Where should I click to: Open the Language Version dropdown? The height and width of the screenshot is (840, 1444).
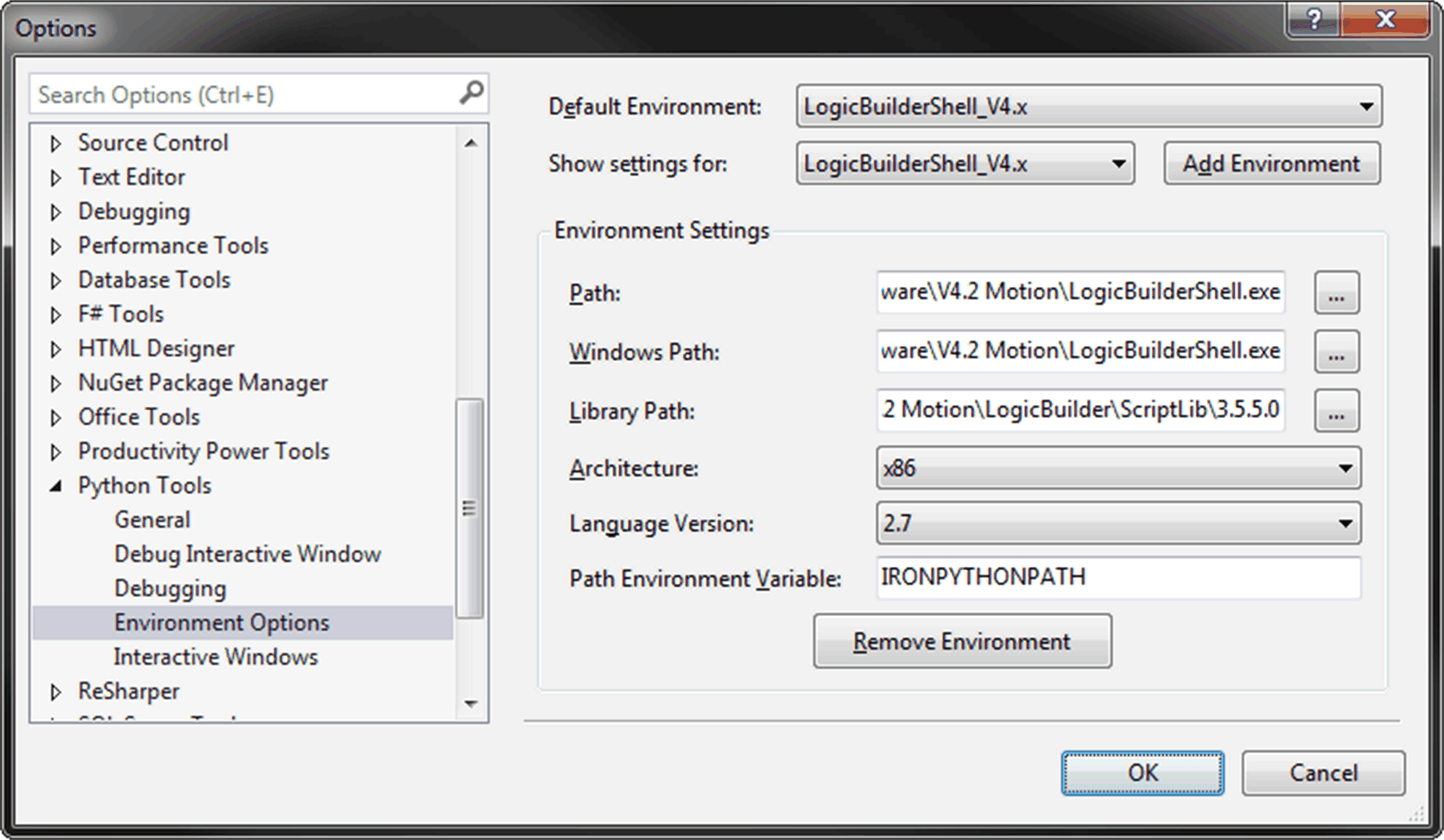1345,524
